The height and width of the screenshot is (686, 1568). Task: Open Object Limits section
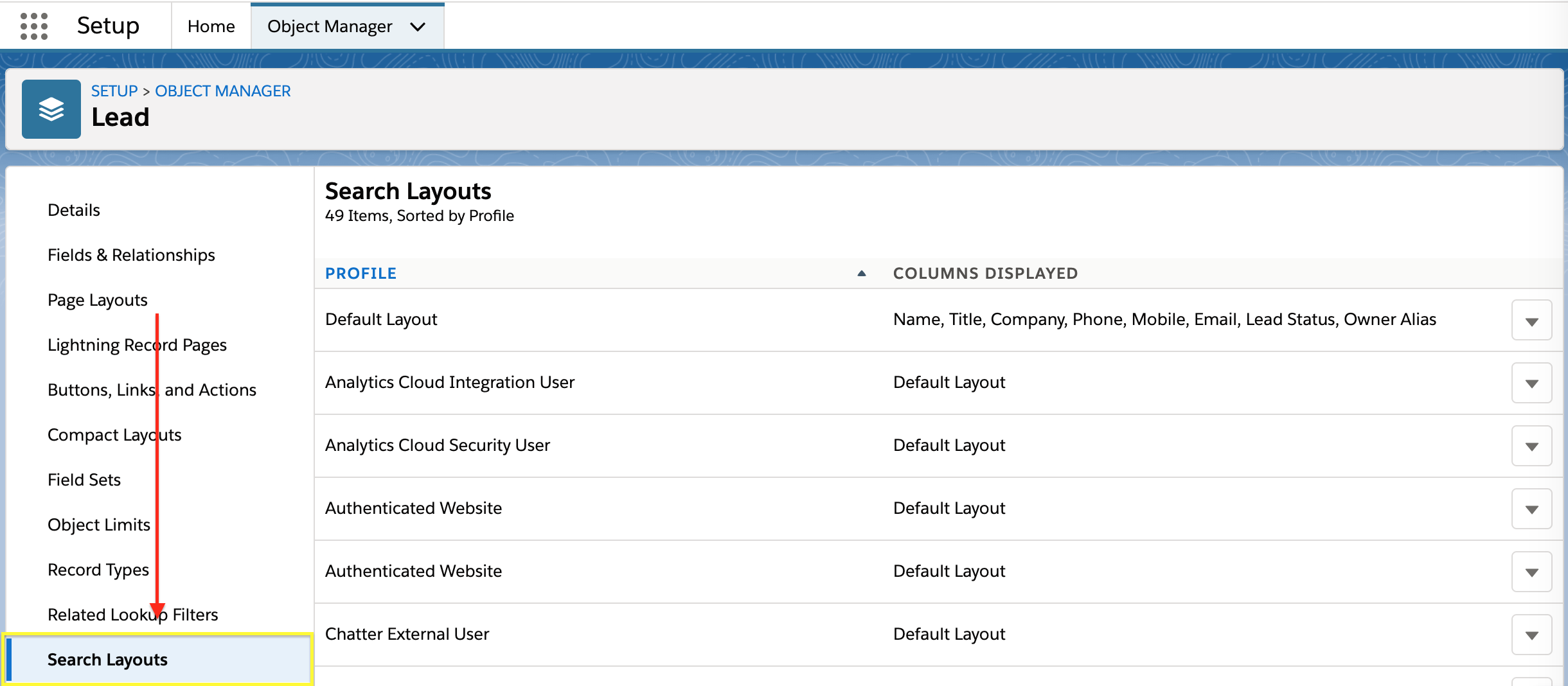(x=99, y=525)
